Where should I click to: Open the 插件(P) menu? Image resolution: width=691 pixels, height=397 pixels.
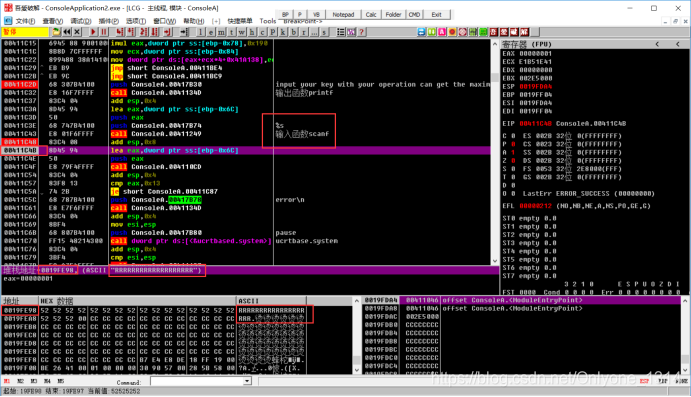(x=108, y=21)
